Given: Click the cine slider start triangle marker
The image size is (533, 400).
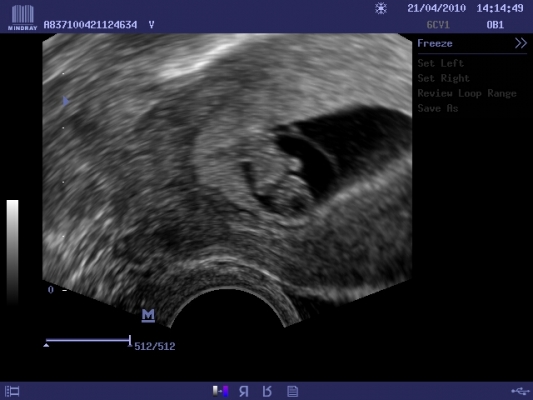Looking at the screenshot, I should (46, 345).
